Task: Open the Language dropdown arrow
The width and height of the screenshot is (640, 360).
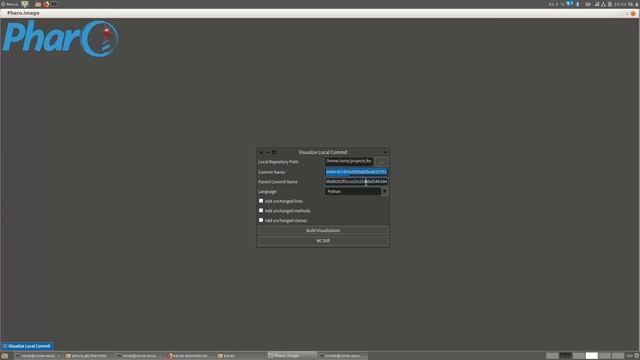Action: coord(384,191)
